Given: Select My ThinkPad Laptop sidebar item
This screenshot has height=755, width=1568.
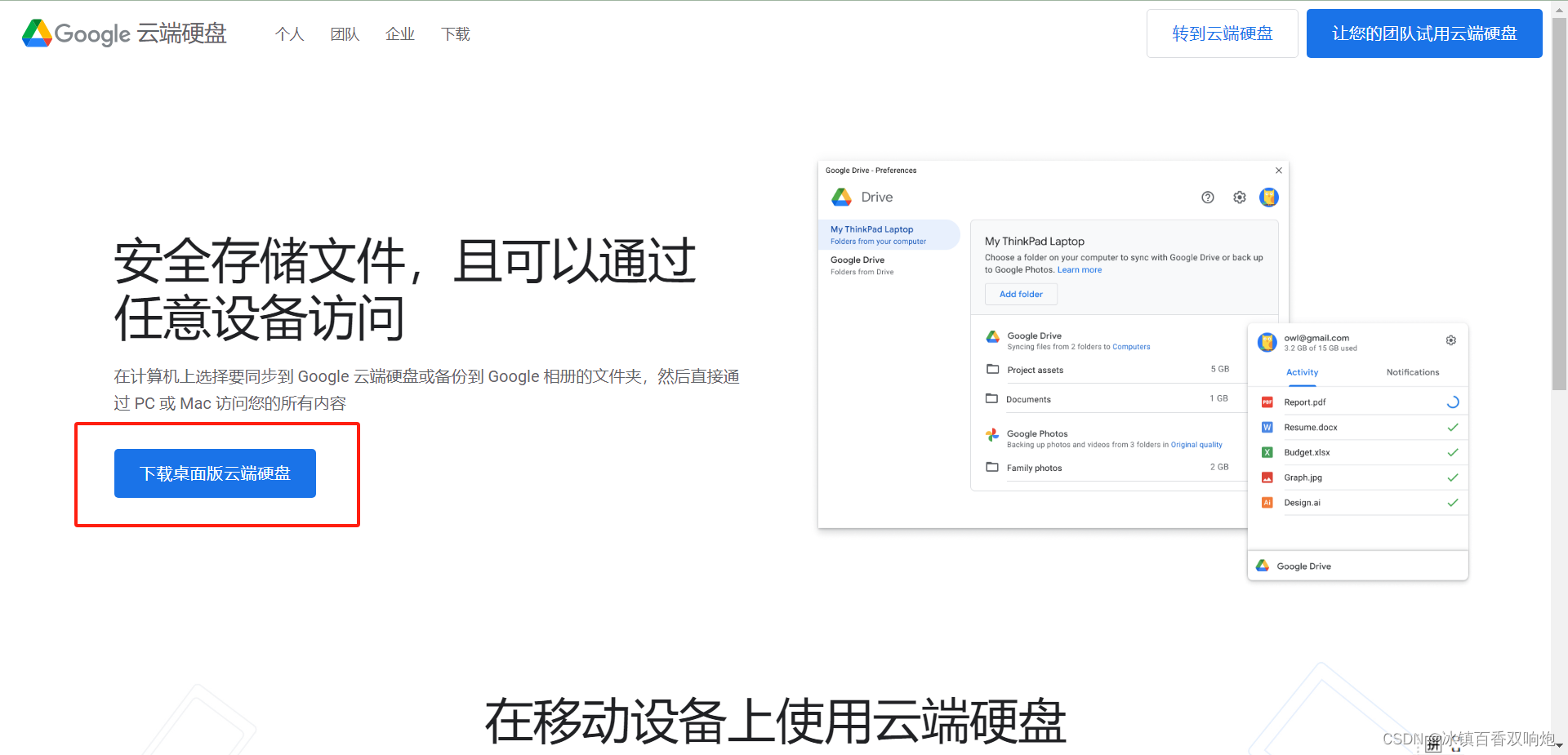Looking at the screenshot, I should (889, 235).
